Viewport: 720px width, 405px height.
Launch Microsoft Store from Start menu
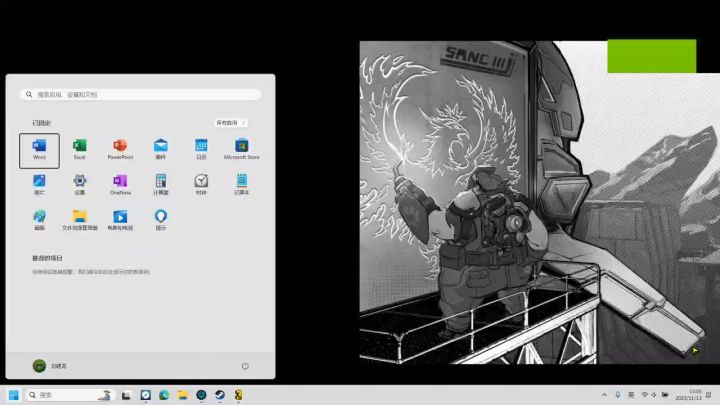(x=242, y=151)
